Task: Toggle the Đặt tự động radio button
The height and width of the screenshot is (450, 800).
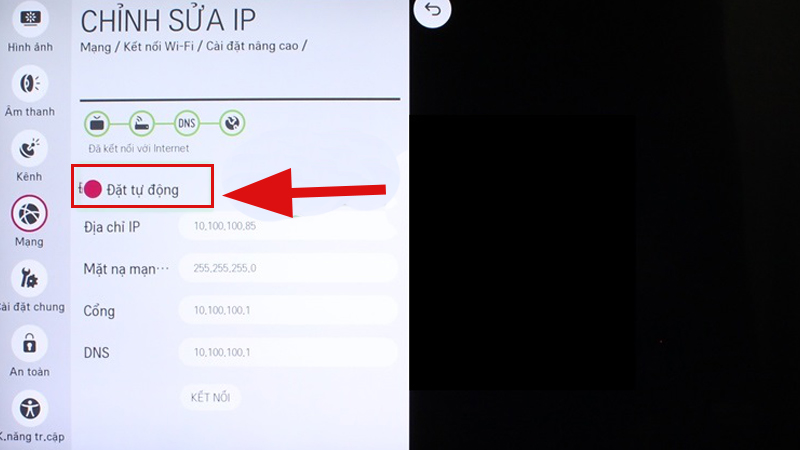Action: tap(93, 189)
